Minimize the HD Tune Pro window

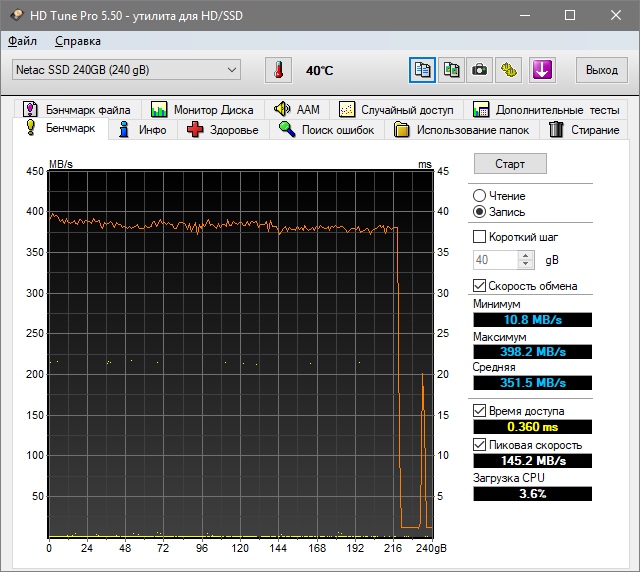pyautogui.click(x=525, y=16)
